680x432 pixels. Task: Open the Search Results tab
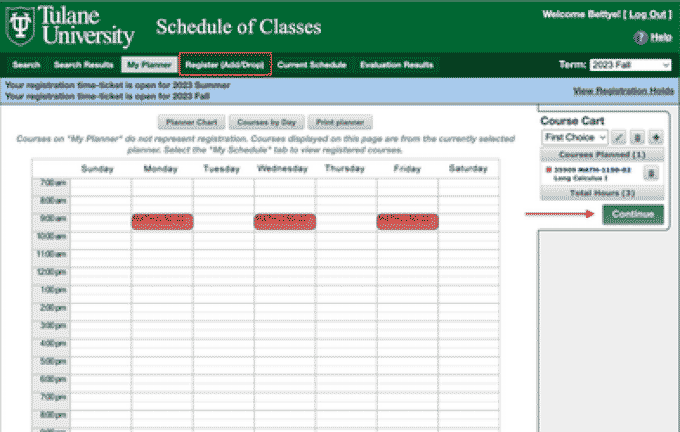click(x=83, y=65)
